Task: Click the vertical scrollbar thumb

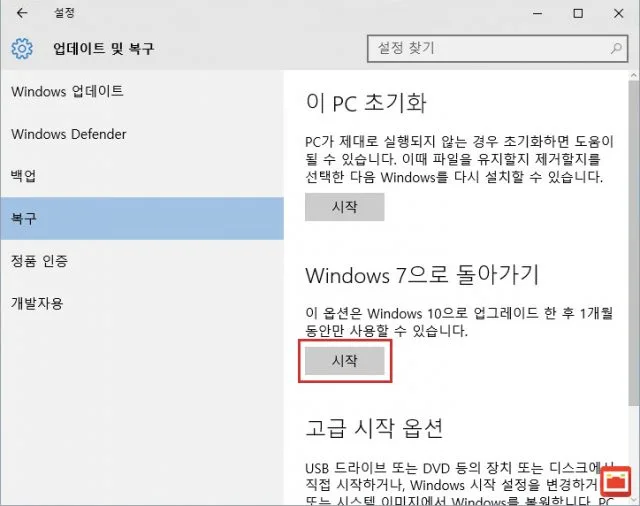Action: coord(633,243)
